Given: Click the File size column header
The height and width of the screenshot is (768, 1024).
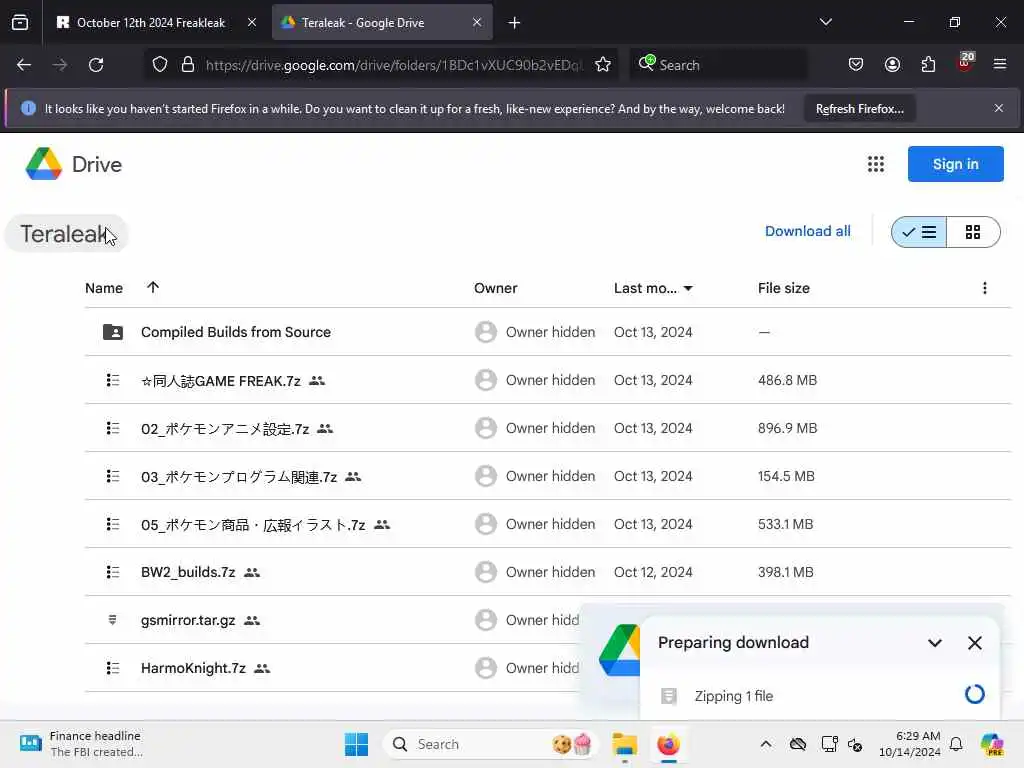Looking at the screenshot, I should [x=783, y=288].
